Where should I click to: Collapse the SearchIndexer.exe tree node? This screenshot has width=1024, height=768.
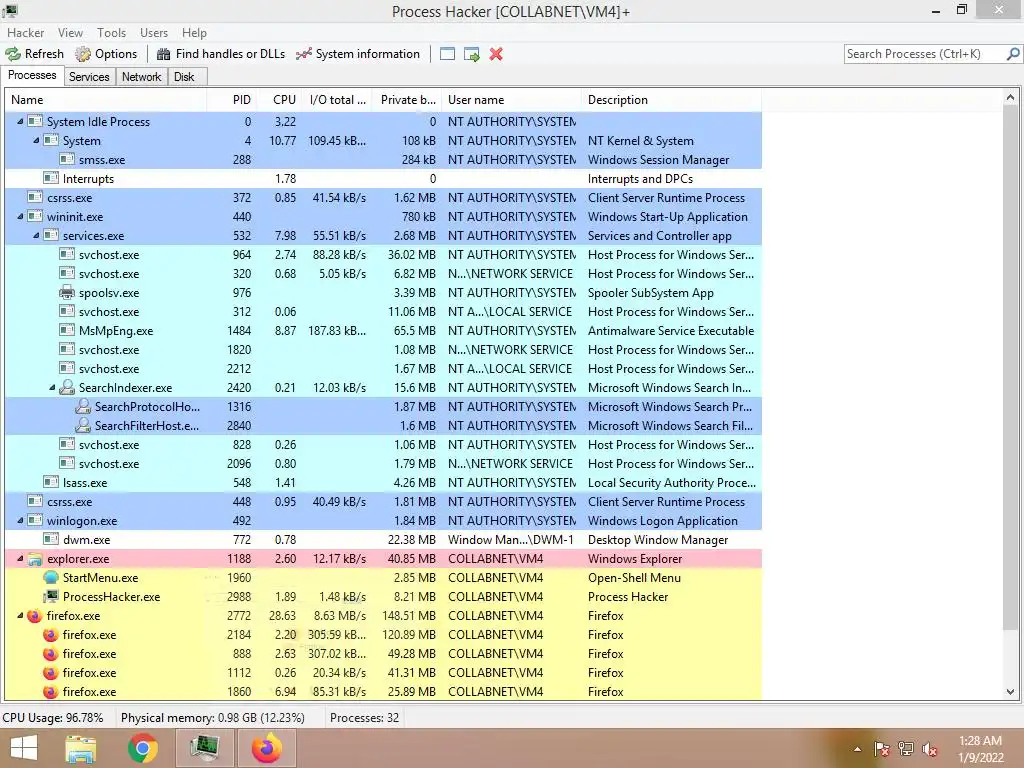tap(52, 387)
